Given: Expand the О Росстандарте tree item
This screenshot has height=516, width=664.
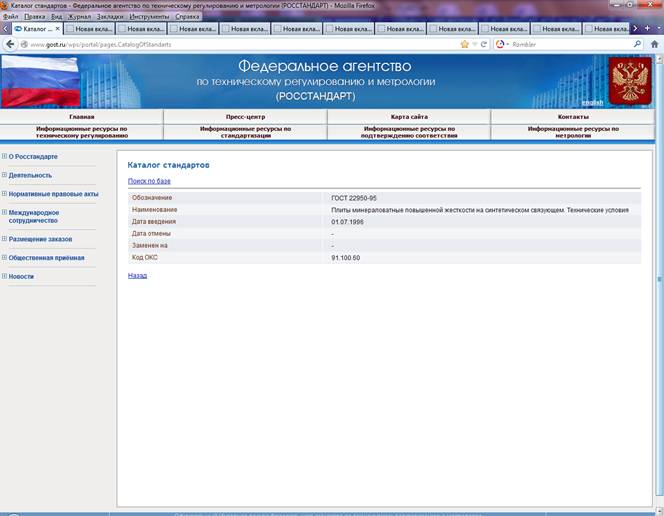Looking at the screenshot, I should (x=4, y=156).
